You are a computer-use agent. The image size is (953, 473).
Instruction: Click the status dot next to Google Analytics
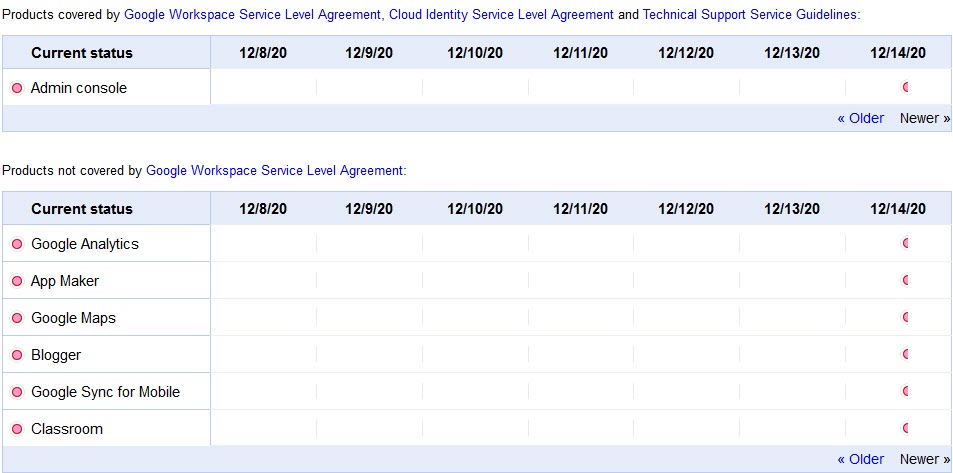pos(17,244)
